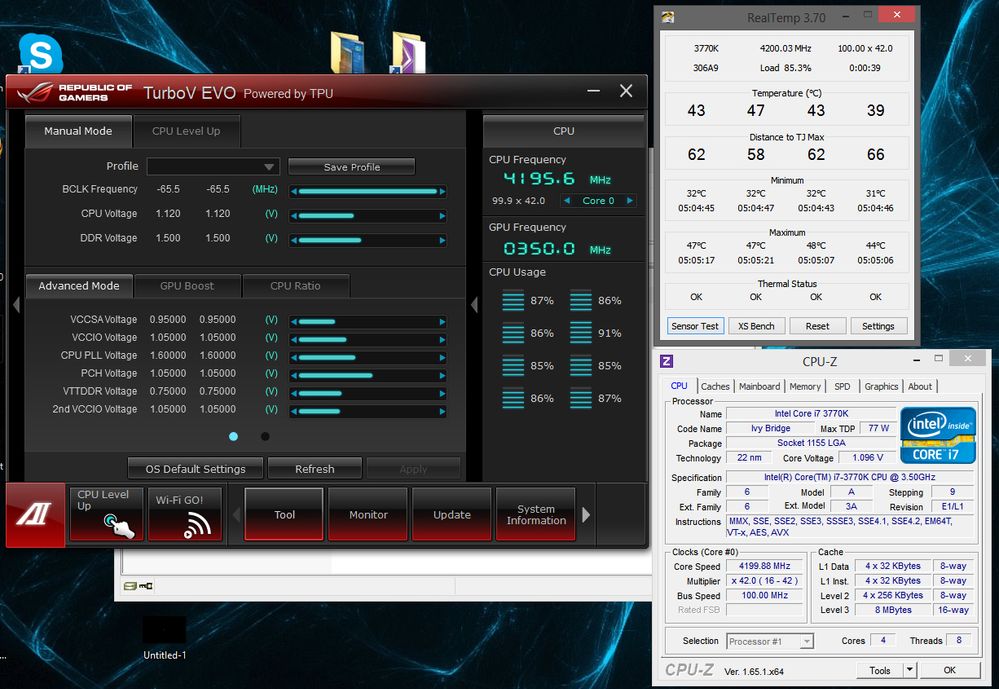Viewport: 999px width, 689px height.
Task: Open About tab in CPU-Z
Action: click(x=920, y=386)
